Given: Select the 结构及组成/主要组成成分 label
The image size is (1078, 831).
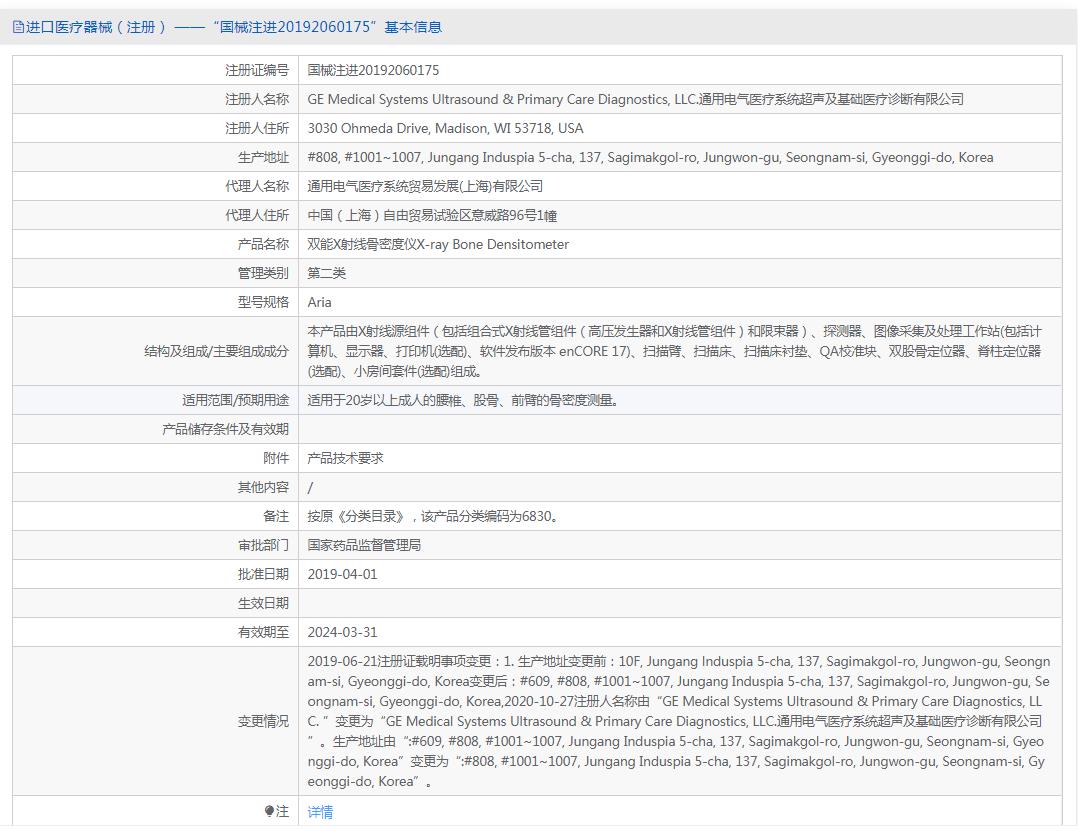Looking at the screenshot, I should [x=217, y=351].
